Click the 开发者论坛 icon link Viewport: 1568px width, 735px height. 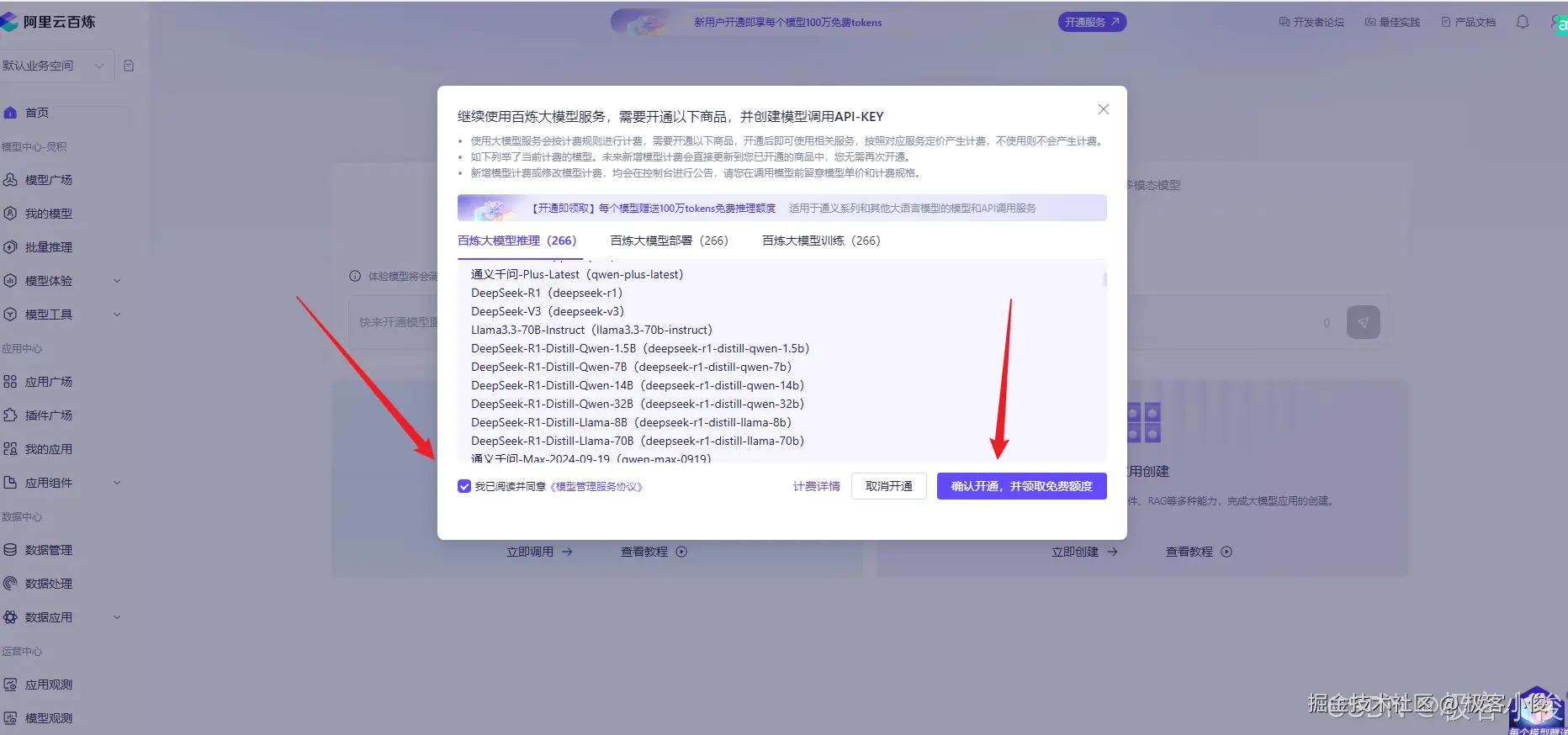point(1285,22)
